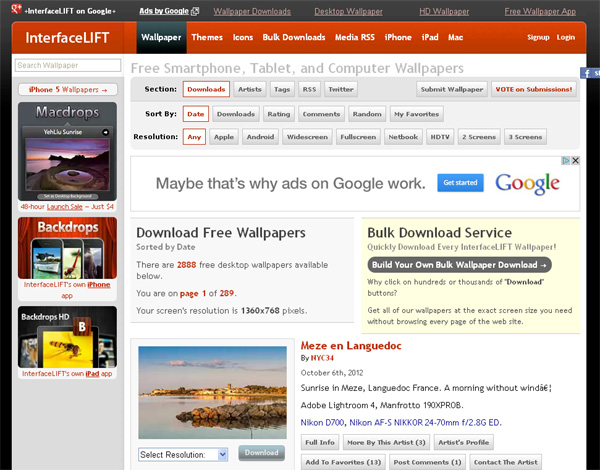Click the Signup link
The height and width of the screenshot is (470, 600).
pos(538,37)
